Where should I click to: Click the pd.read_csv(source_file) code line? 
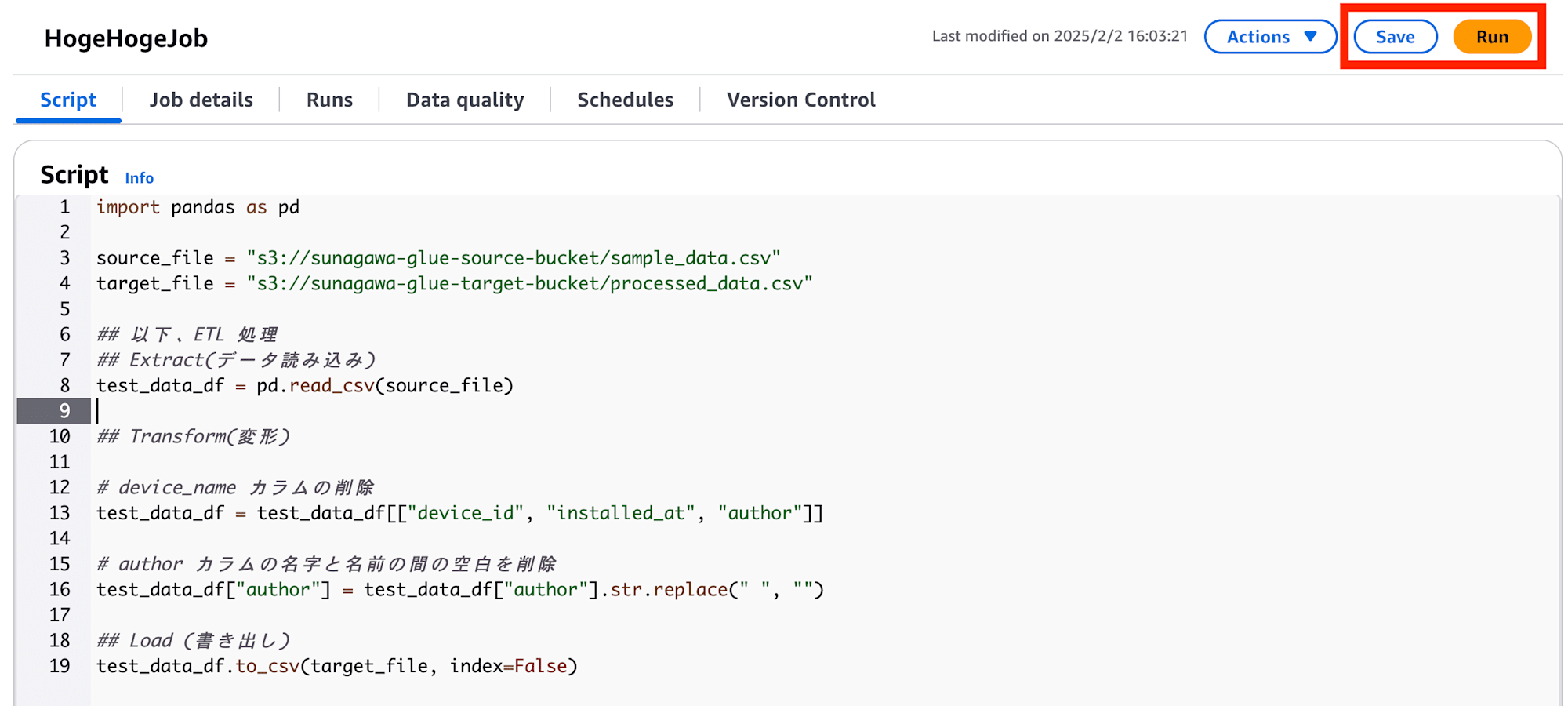click(x=305, y=386)
